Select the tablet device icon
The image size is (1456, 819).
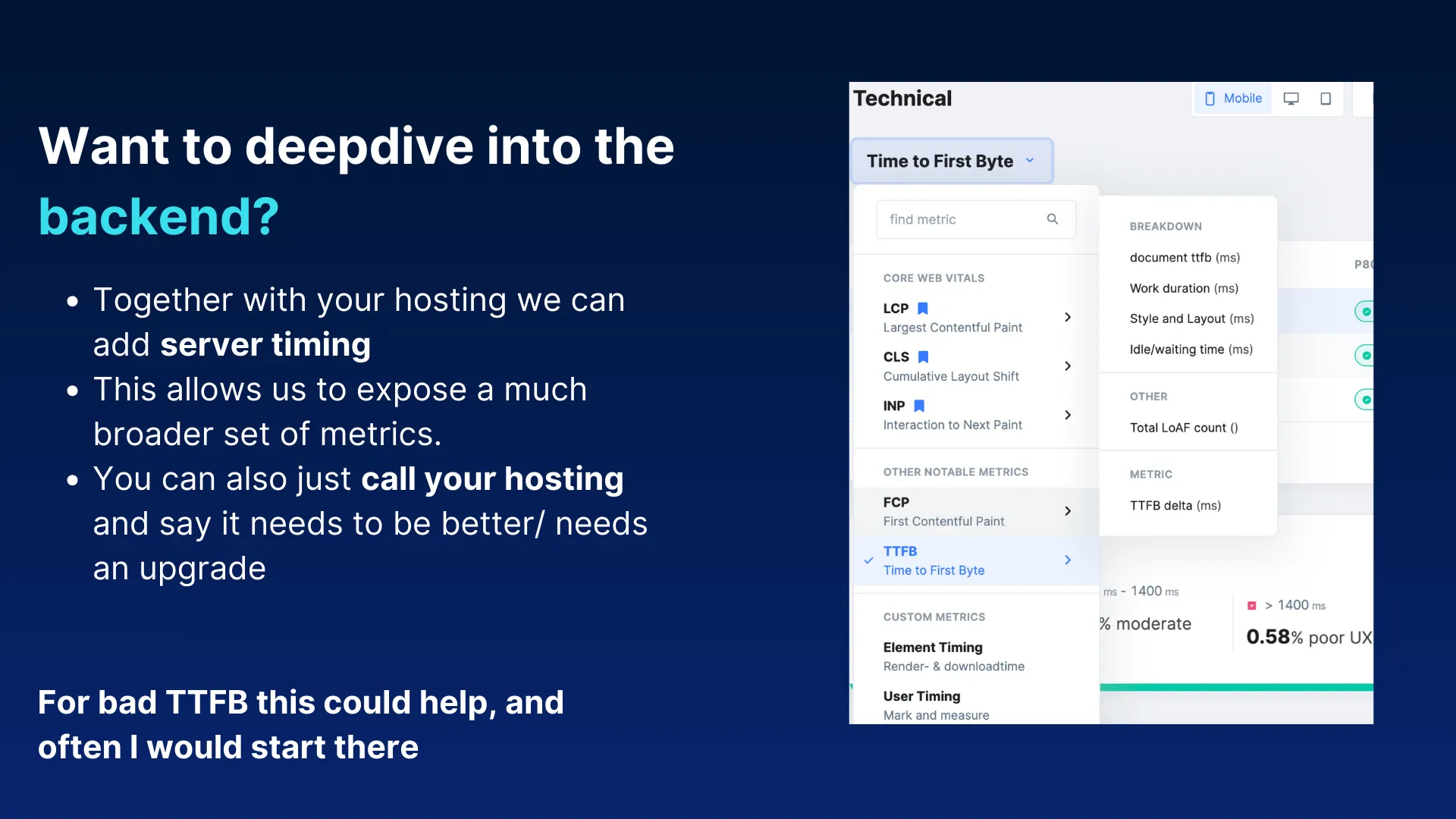(1326, 99)
